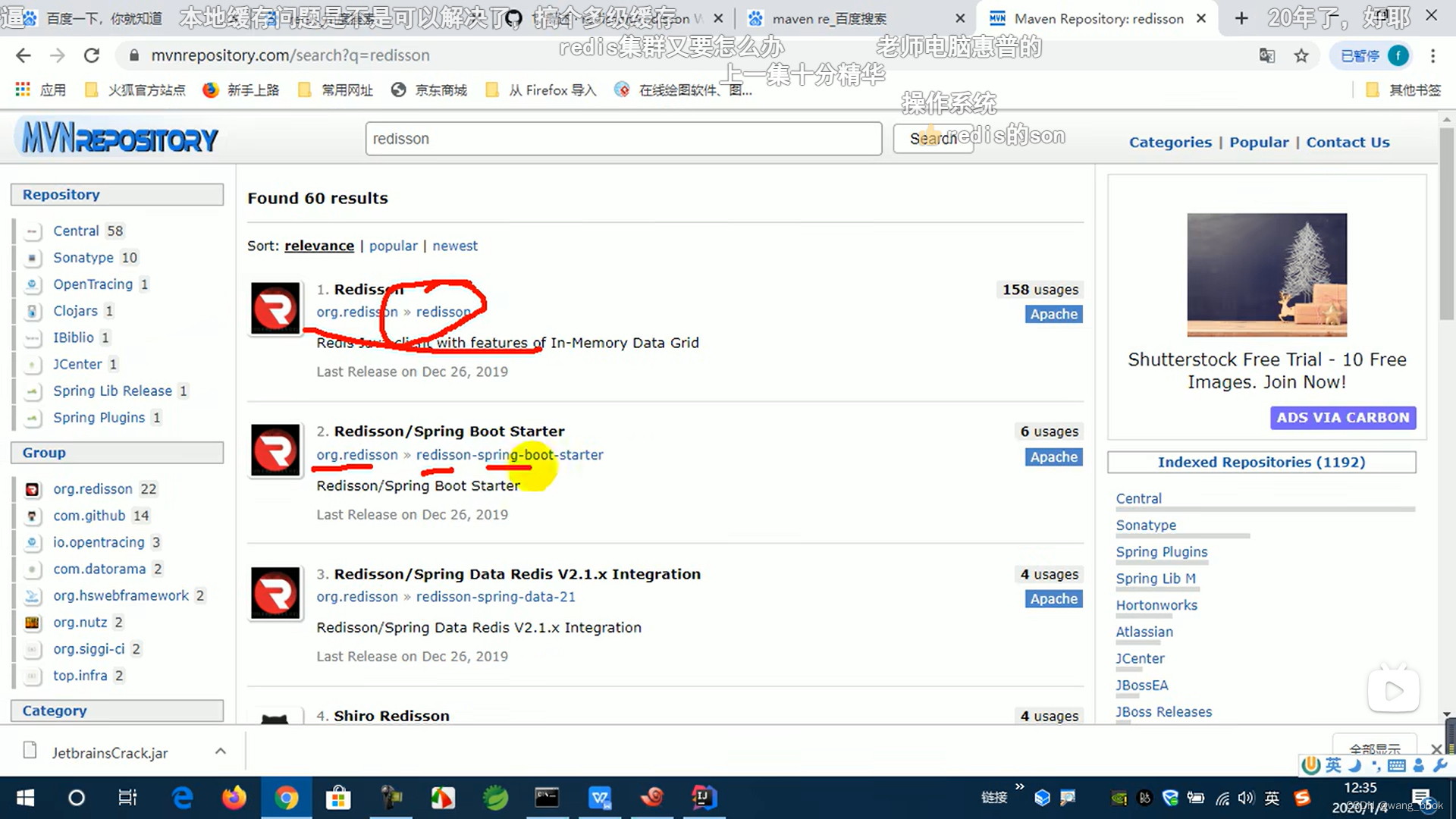This screenshot has width=1456, height=819.
Task: Switch to Chrome in the taskbar
Action: click(286, 798)
